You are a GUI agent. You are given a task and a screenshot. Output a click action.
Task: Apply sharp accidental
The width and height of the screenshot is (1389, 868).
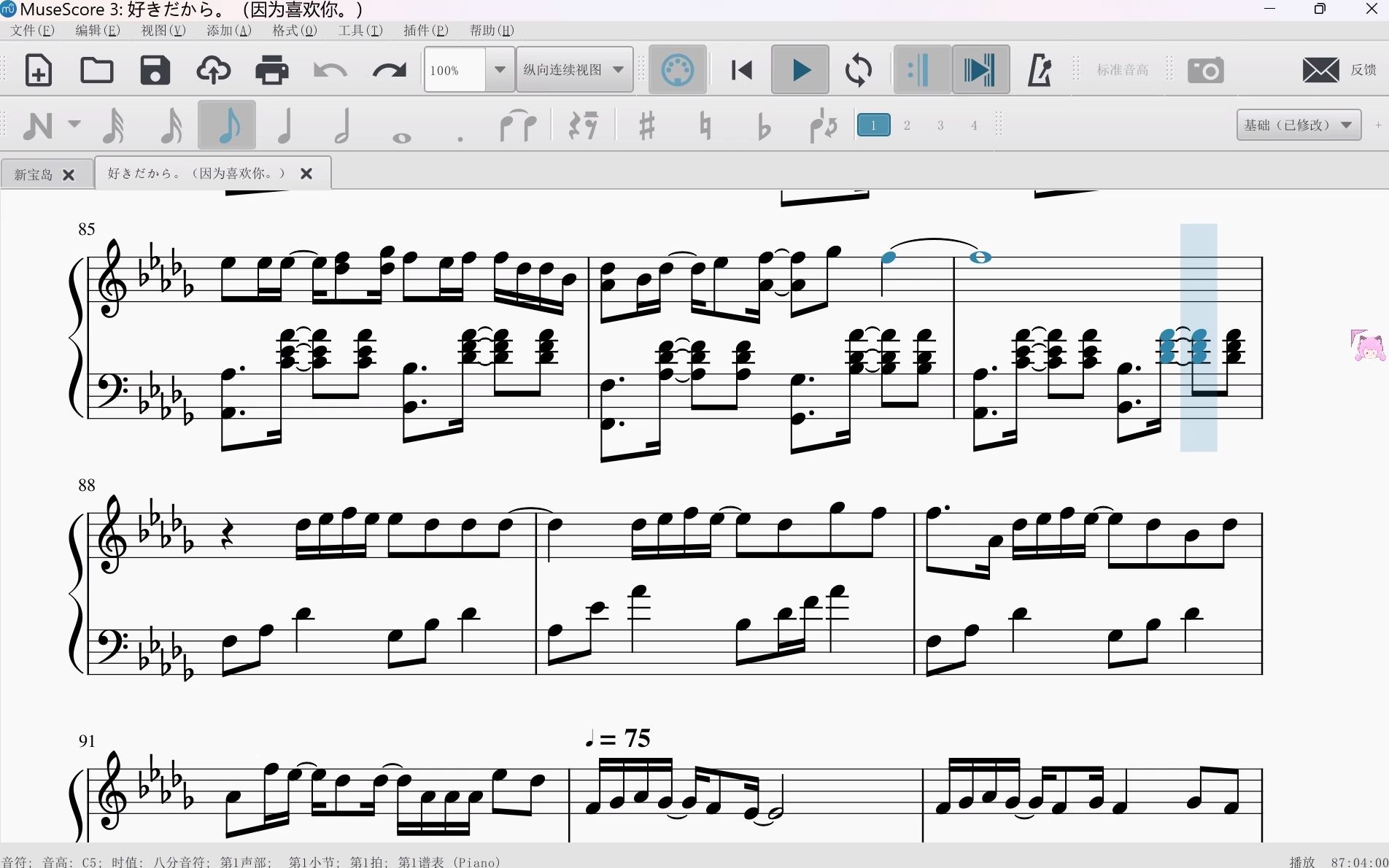[x=646, y=125]
